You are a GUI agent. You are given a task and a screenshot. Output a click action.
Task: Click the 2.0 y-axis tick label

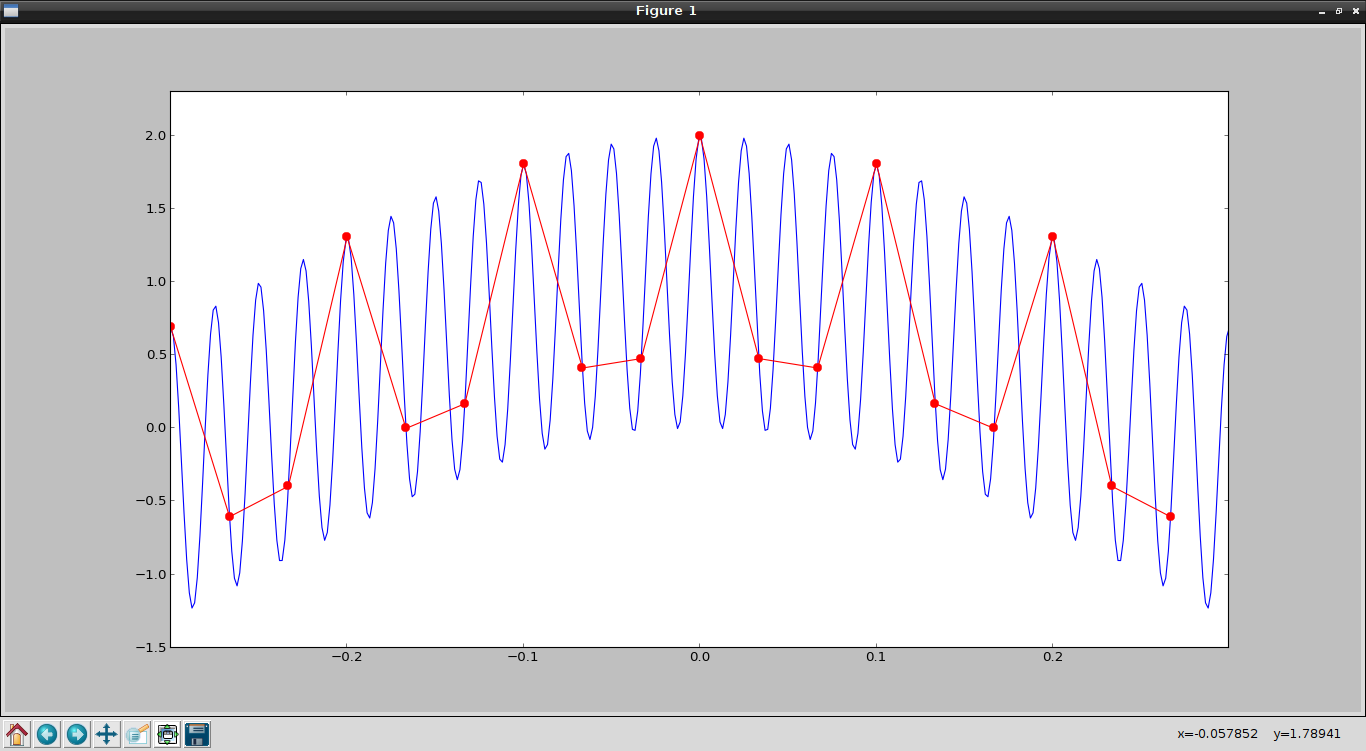[x=155, y=136]
